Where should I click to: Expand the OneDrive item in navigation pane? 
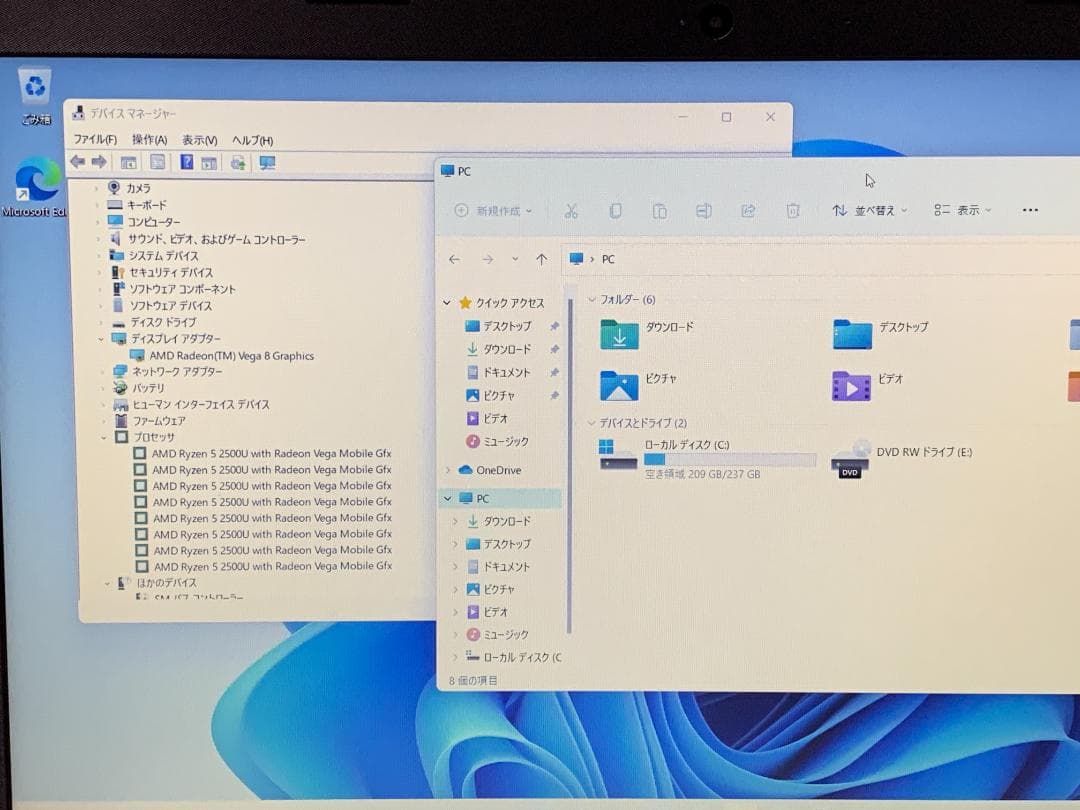447,470
